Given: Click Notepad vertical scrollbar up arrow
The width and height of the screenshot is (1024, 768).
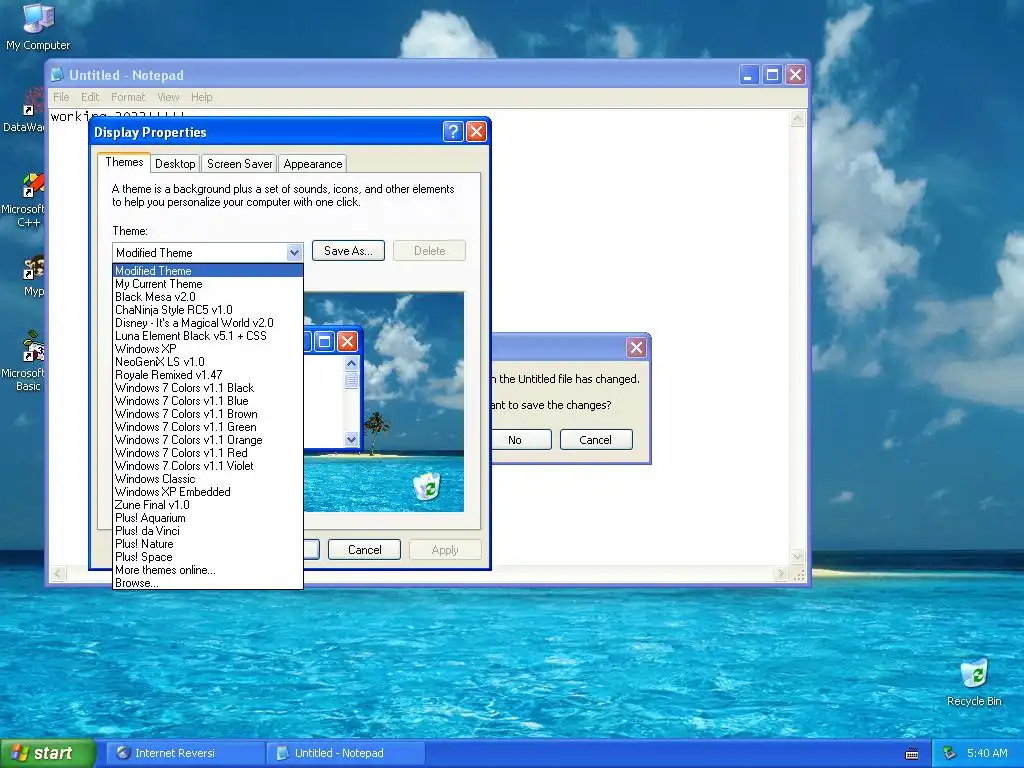Looking at the screenshot, I should 798,118.
